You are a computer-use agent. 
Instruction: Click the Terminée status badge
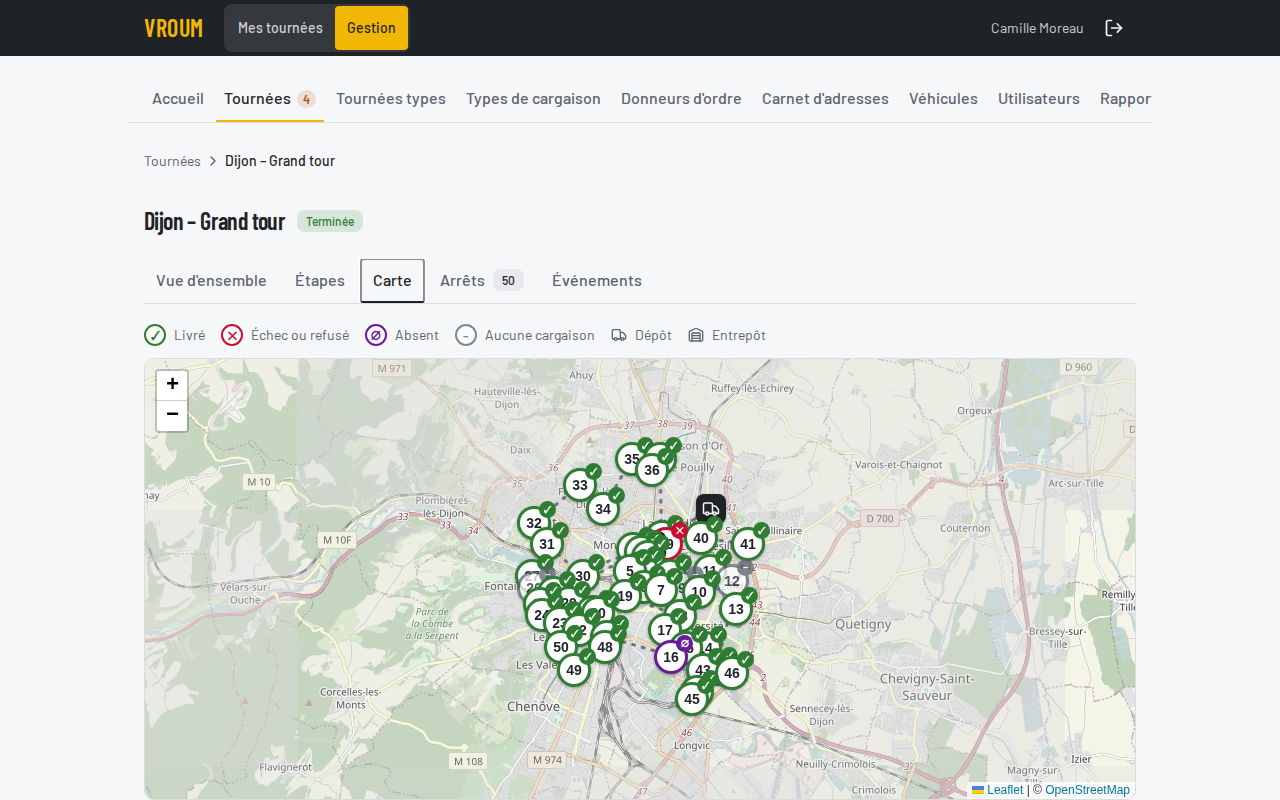tap(330, 221)
